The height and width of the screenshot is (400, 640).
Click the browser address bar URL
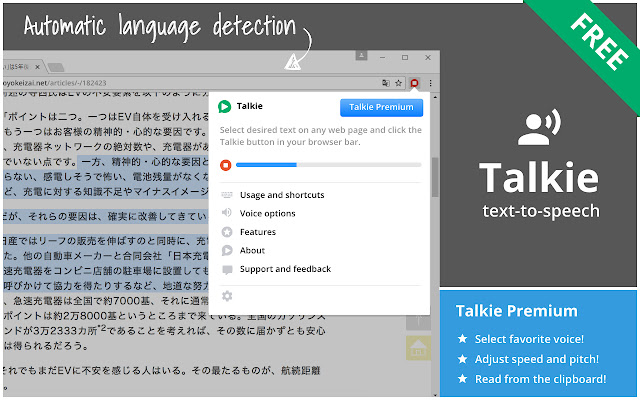[54, 83]
